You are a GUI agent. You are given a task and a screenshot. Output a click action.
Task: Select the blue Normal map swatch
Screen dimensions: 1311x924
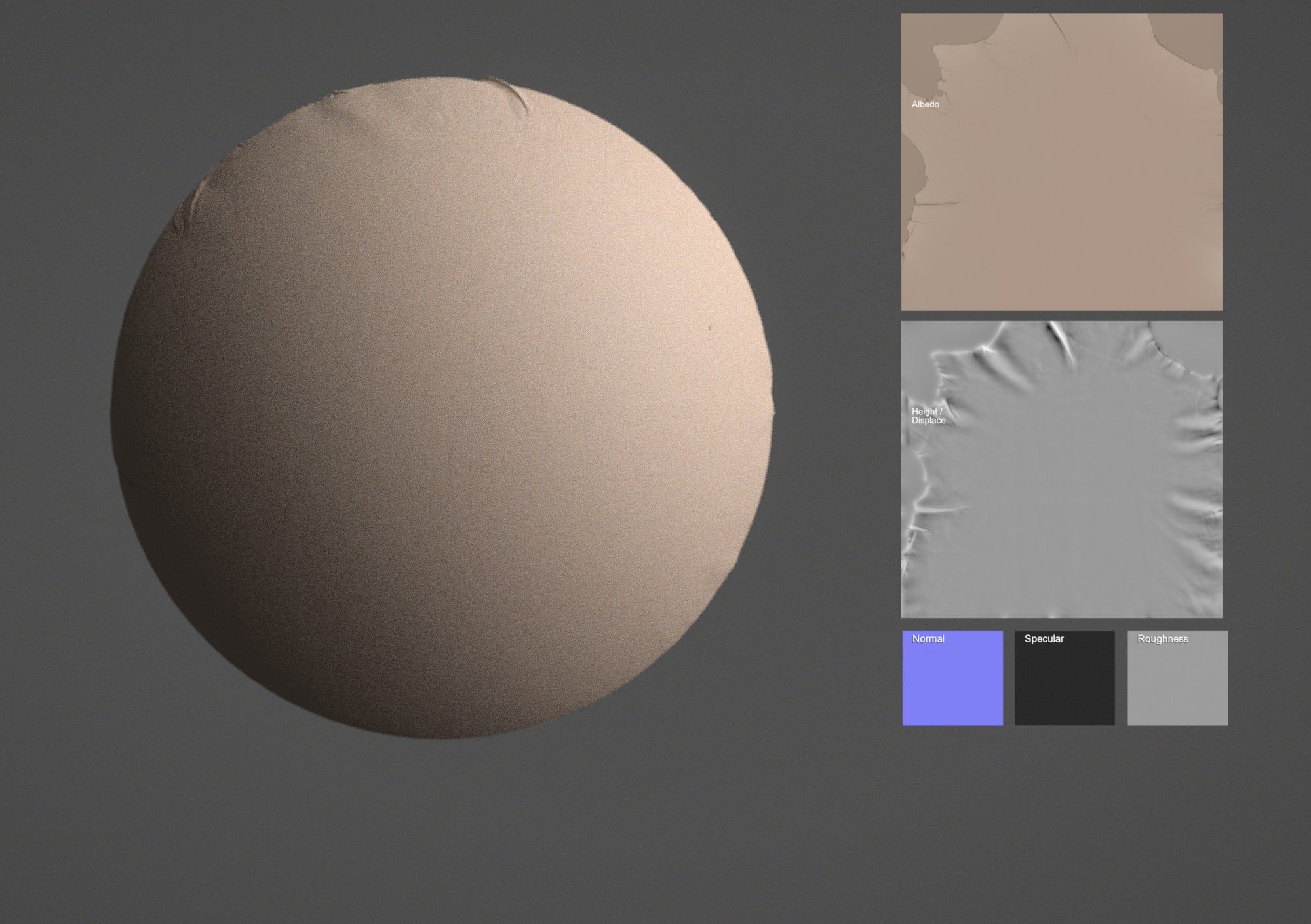tap(952, 678)
